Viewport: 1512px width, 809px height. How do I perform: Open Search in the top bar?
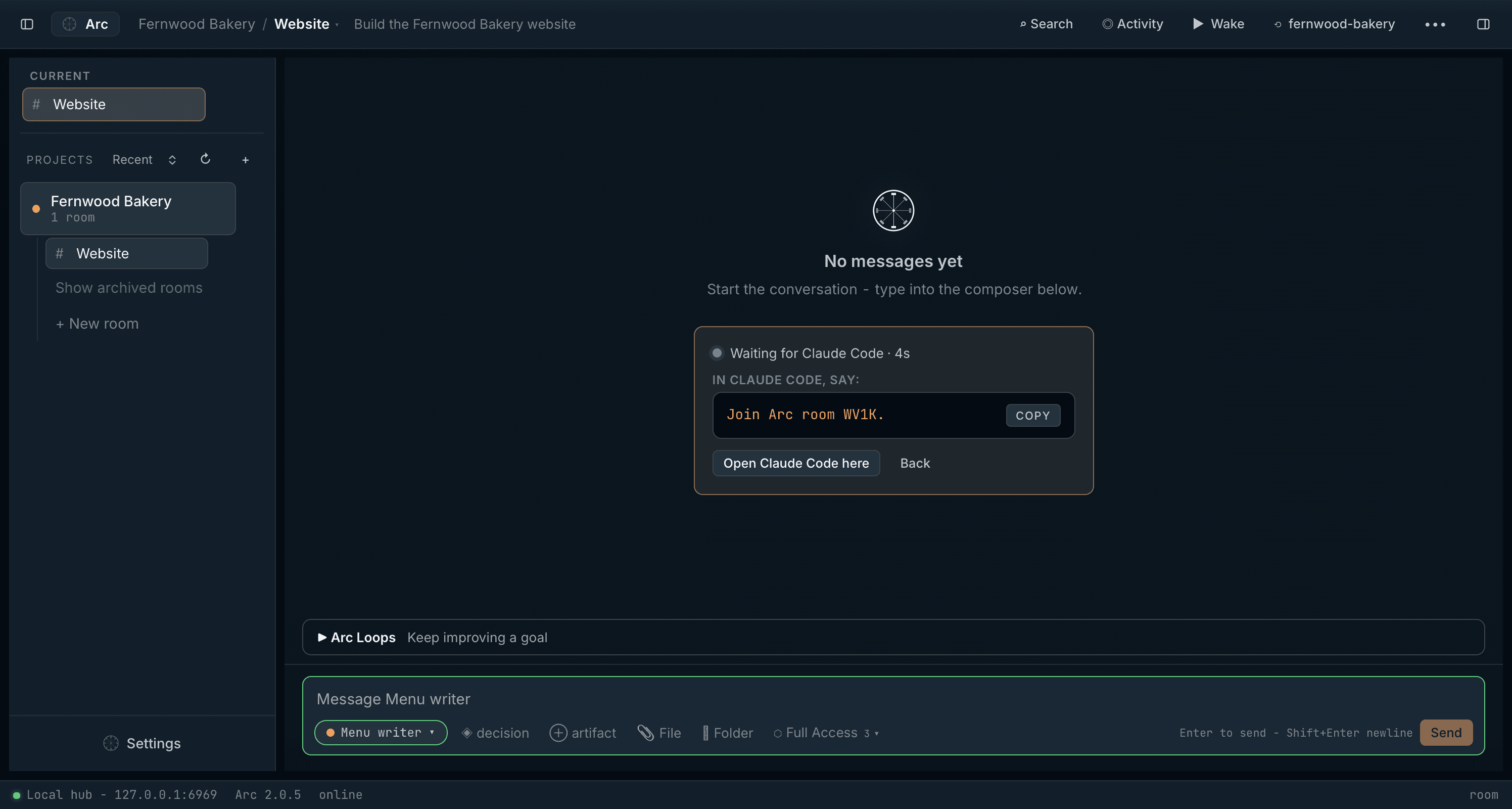click(x=1046, y=24)
